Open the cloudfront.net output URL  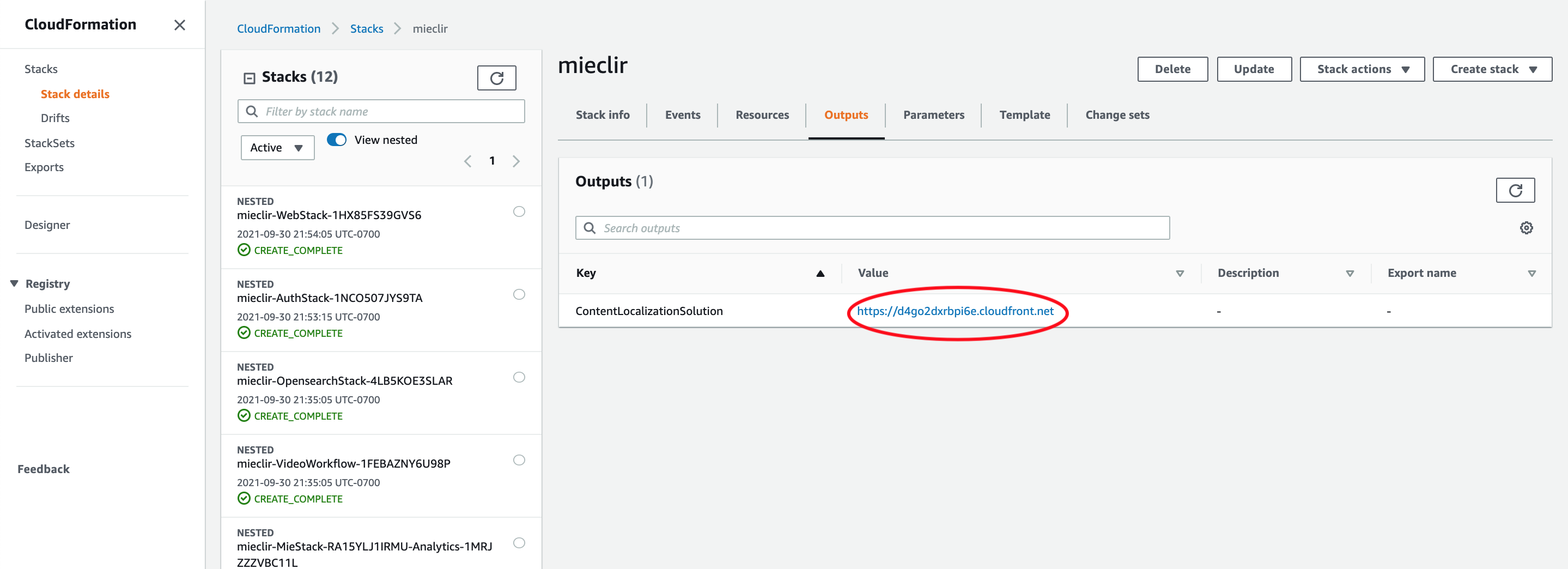click(x=955, y=311)
